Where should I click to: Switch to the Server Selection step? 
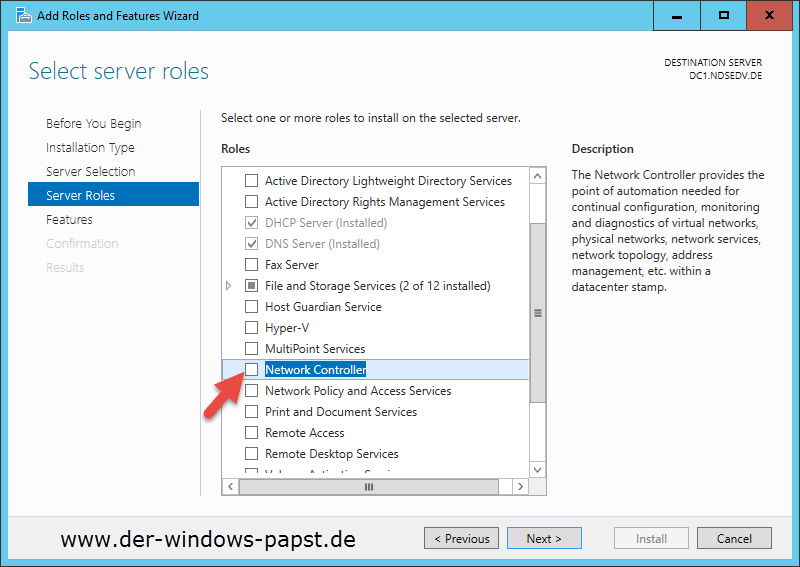(90, 172)
